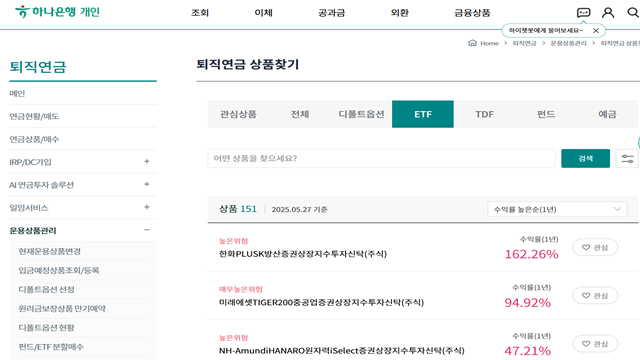
Task: Open 연금상품/매수 in the sidebar
Action: [34, 139]
